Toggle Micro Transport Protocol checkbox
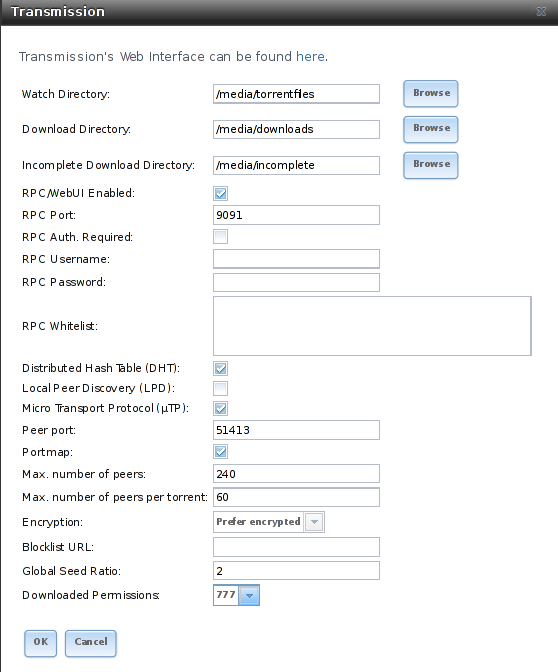The height and width of the screenshot is (672, 558). [x=221, y=408]
